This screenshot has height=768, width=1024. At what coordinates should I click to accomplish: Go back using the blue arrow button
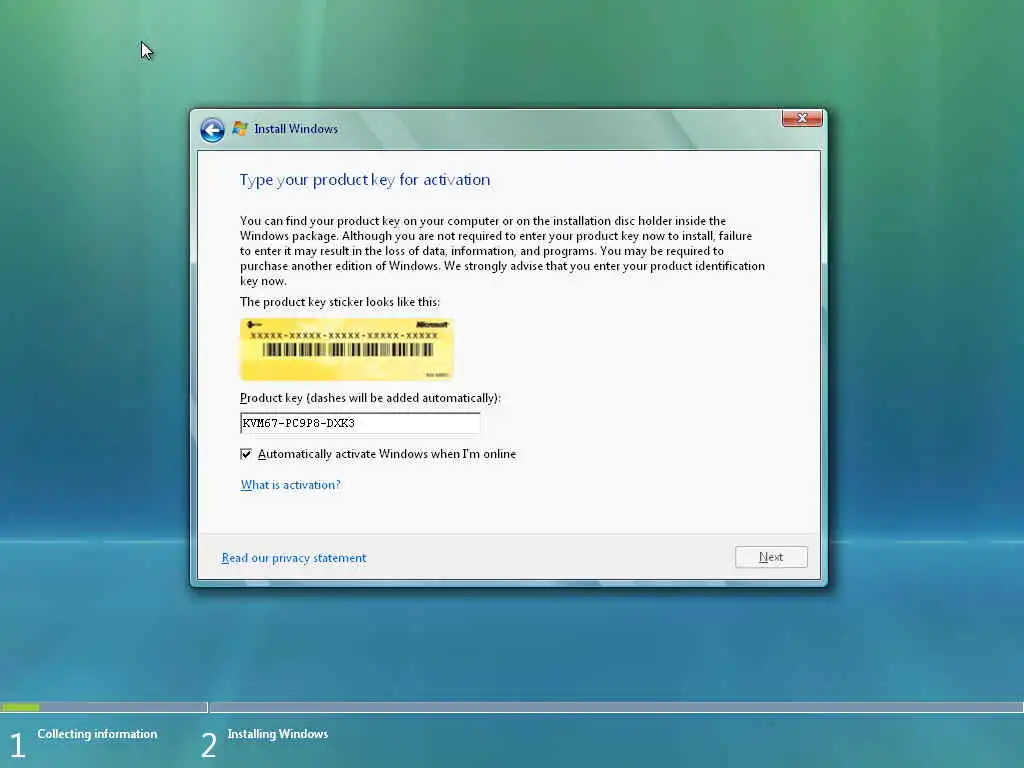point(212,130)
